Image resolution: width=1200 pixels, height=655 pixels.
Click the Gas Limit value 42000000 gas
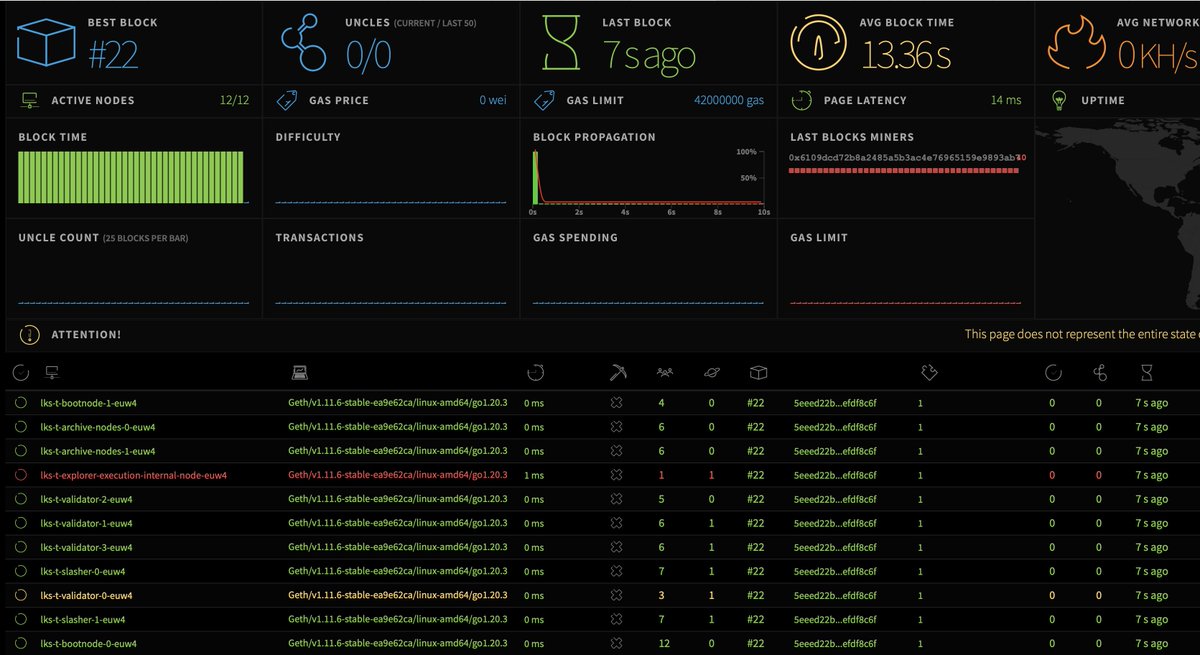point(729,100)
